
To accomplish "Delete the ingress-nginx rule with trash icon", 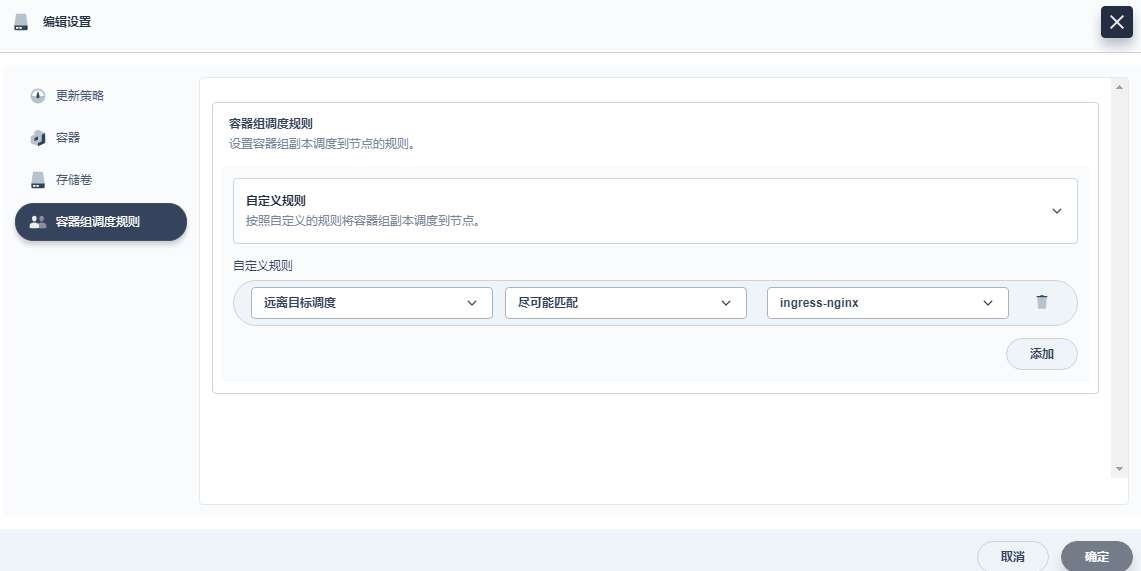I will click(1041, 302).
